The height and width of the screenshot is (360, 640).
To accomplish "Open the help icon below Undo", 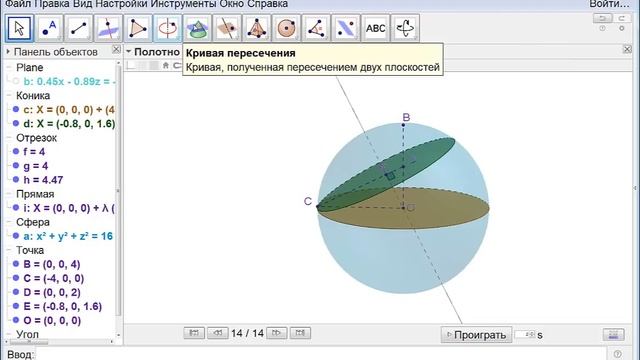I will (602, 29).
